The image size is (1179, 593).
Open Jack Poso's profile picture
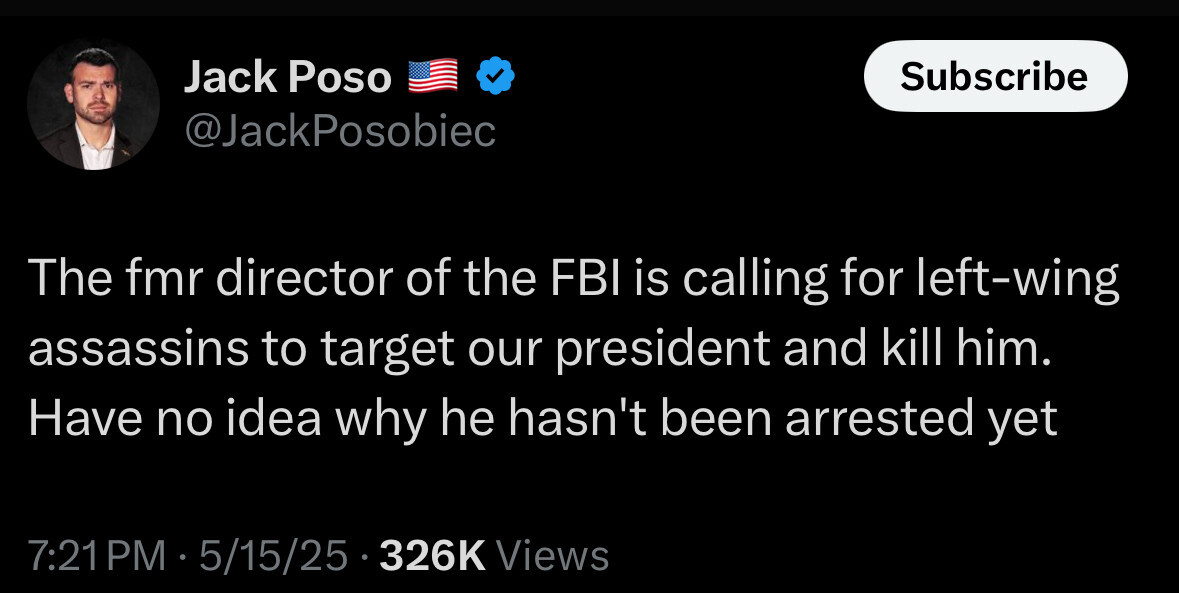tap(93, 105)
